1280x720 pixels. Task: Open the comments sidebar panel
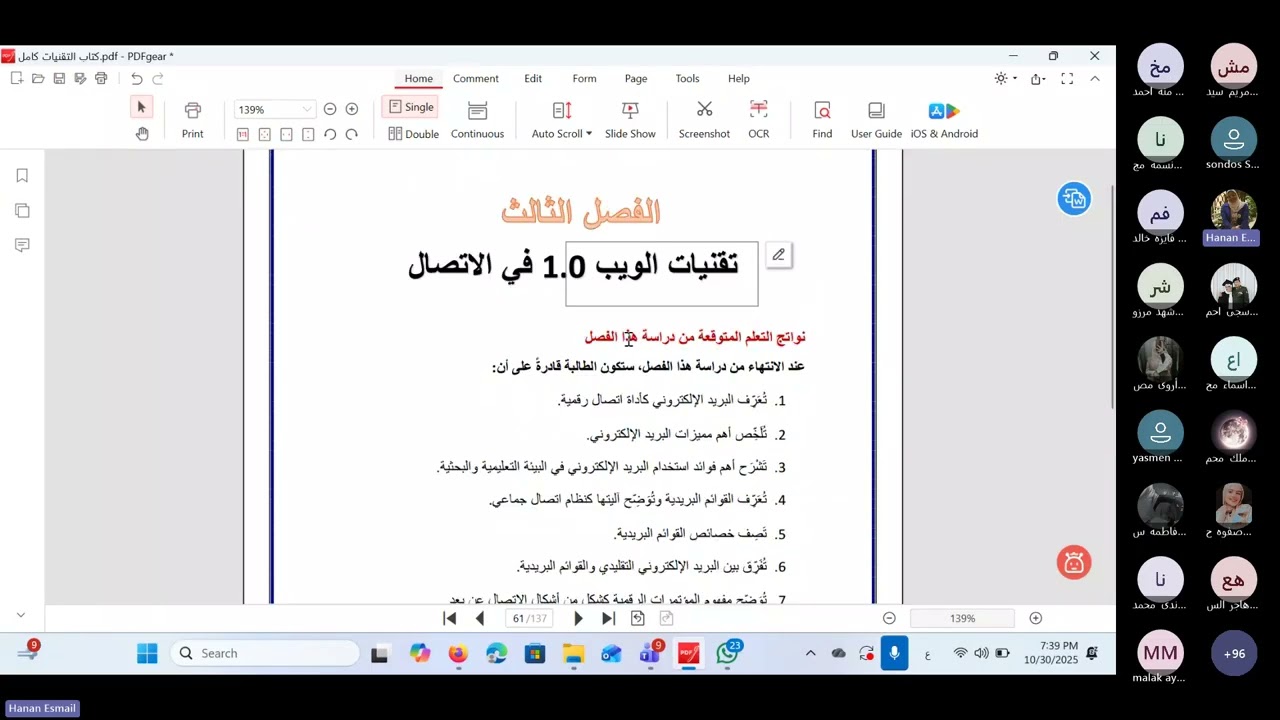(x=22, y=245)
